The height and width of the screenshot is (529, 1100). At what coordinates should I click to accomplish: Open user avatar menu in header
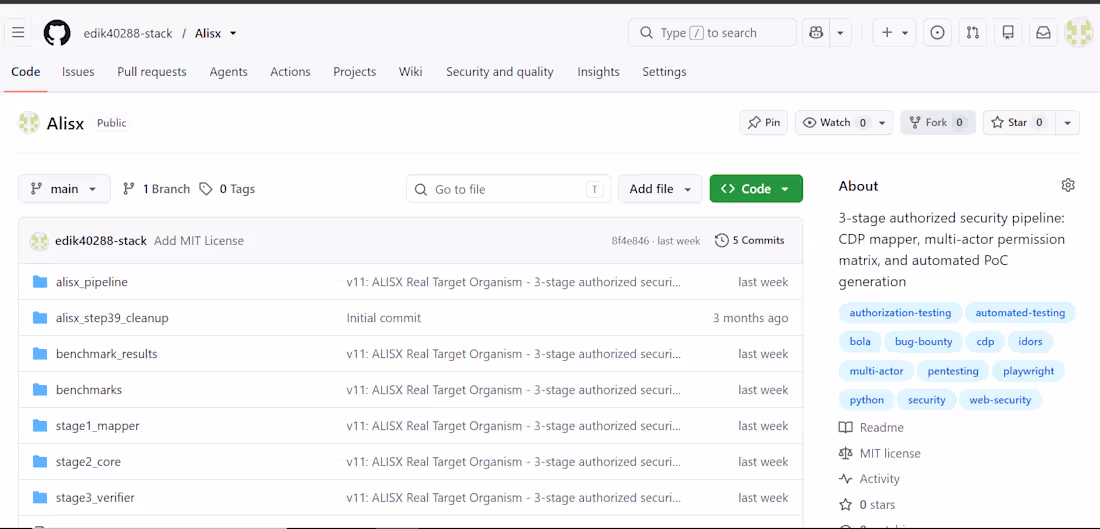point(1078,33)
